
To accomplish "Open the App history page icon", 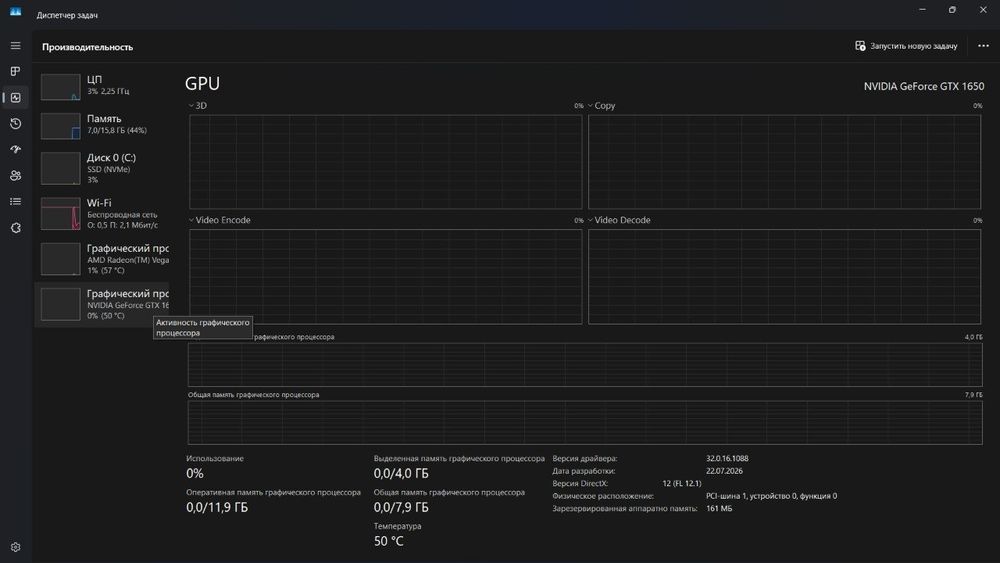I will pyautogui.click(x=15, y=124).
